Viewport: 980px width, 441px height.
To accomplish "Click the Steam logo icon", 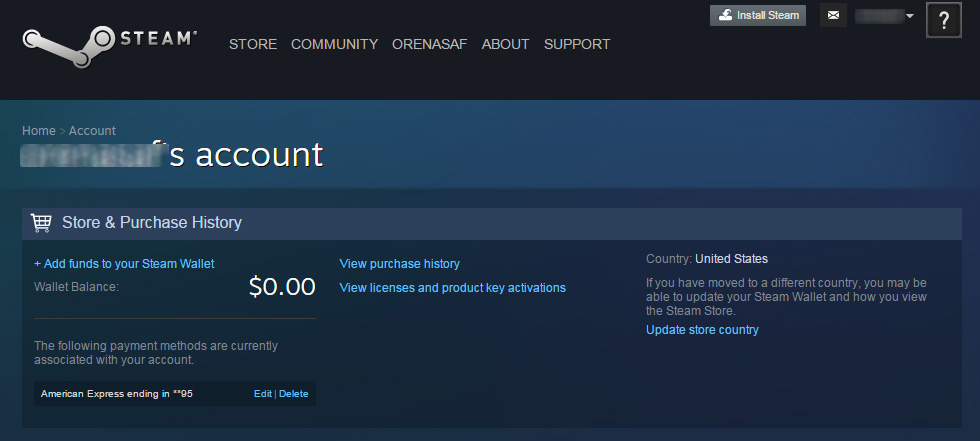I will tap(69, 46).
